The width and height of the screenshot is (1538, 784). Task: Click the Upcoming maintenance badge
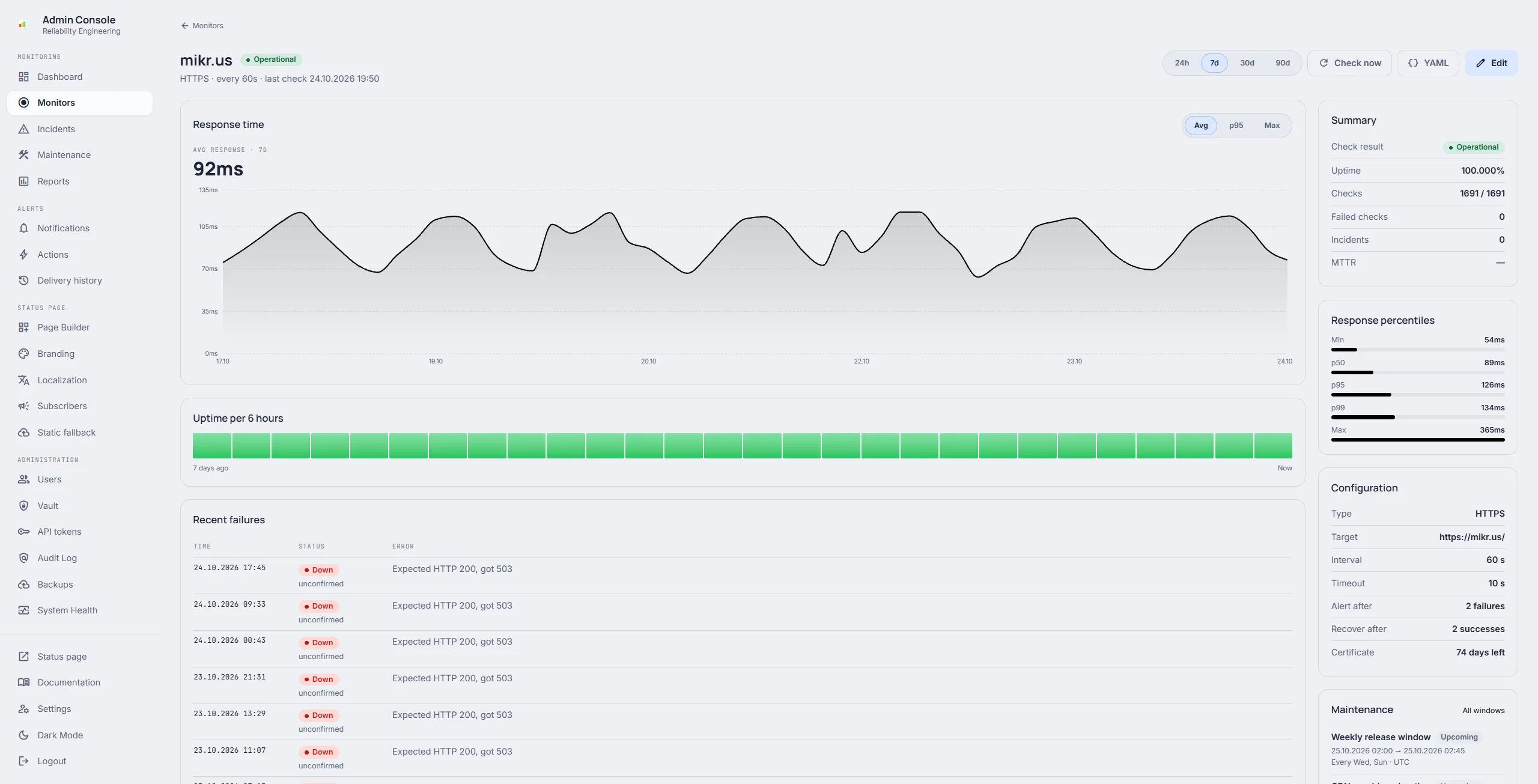tap(1459, 737)
